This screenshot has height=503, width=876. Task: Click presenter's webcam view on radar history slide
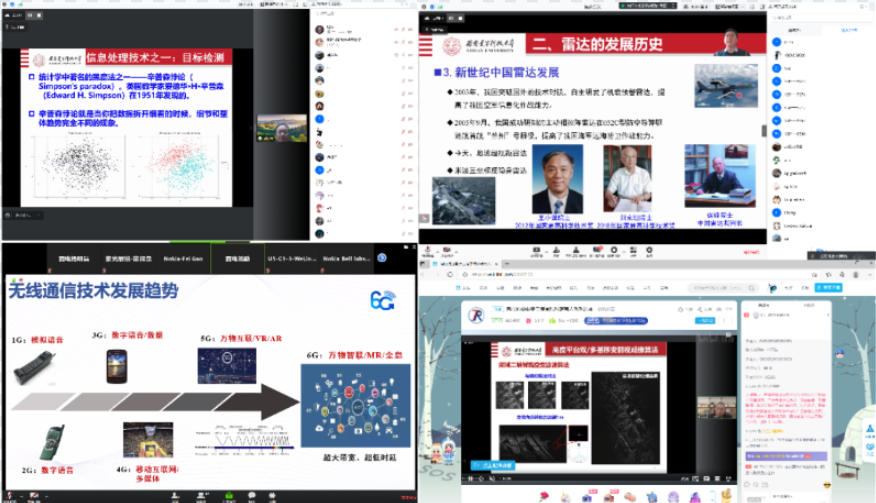(x=730, y=41)
